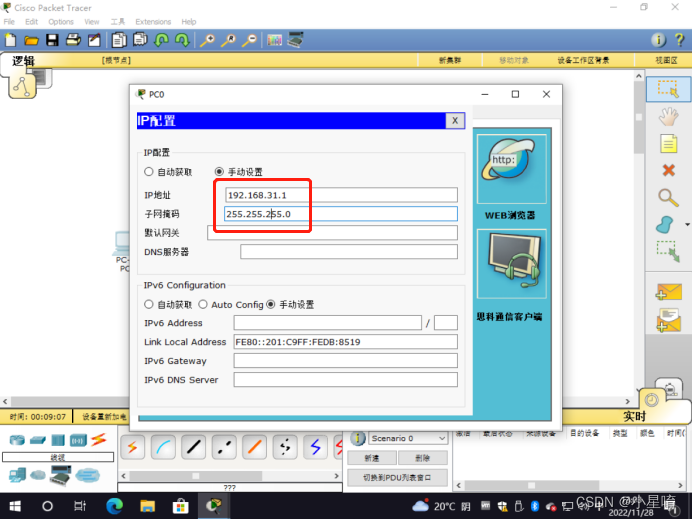
Task: Click 切换到PDU列表窗口 button
Action: click(397, 478)
